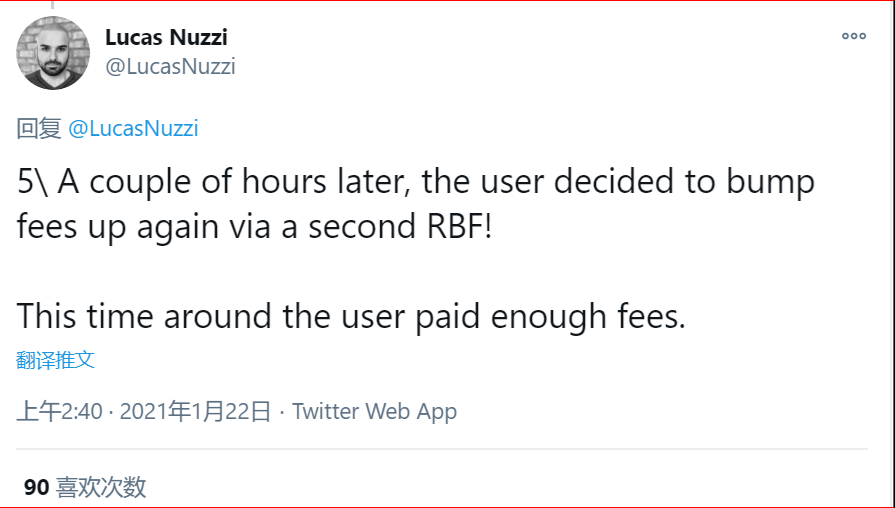Click the 回复 replying-to label

point(39,128)
